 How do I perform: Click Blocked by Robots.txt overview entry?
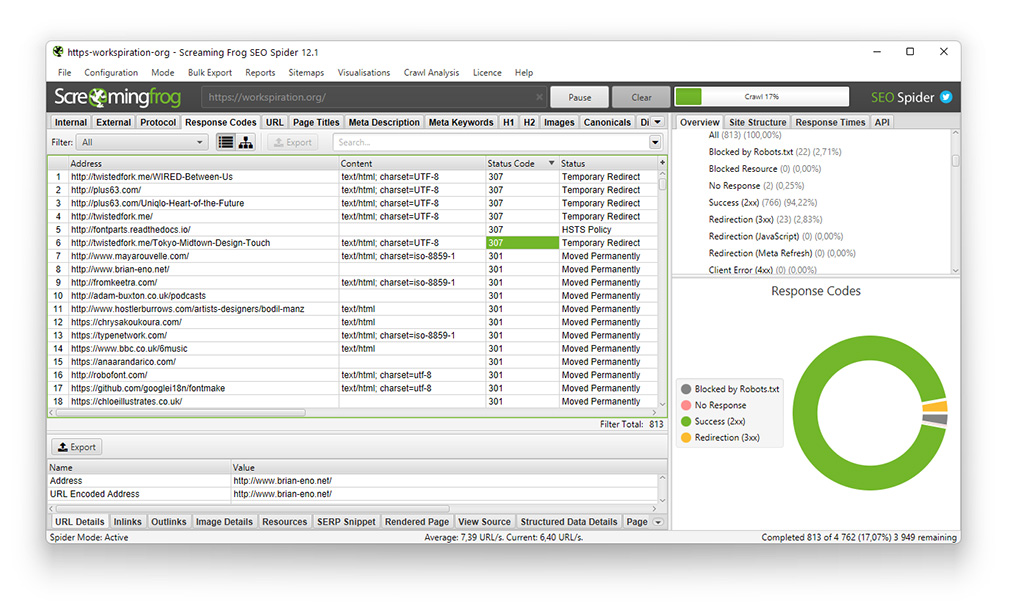click(x=775, y=152)
